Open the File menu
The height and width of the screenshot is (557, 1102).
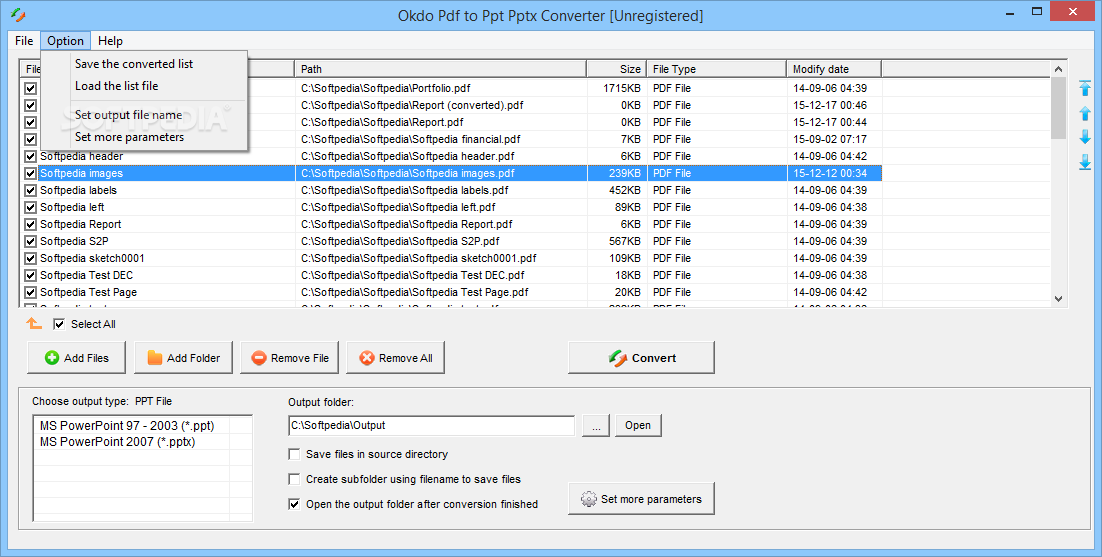point(24,41)
